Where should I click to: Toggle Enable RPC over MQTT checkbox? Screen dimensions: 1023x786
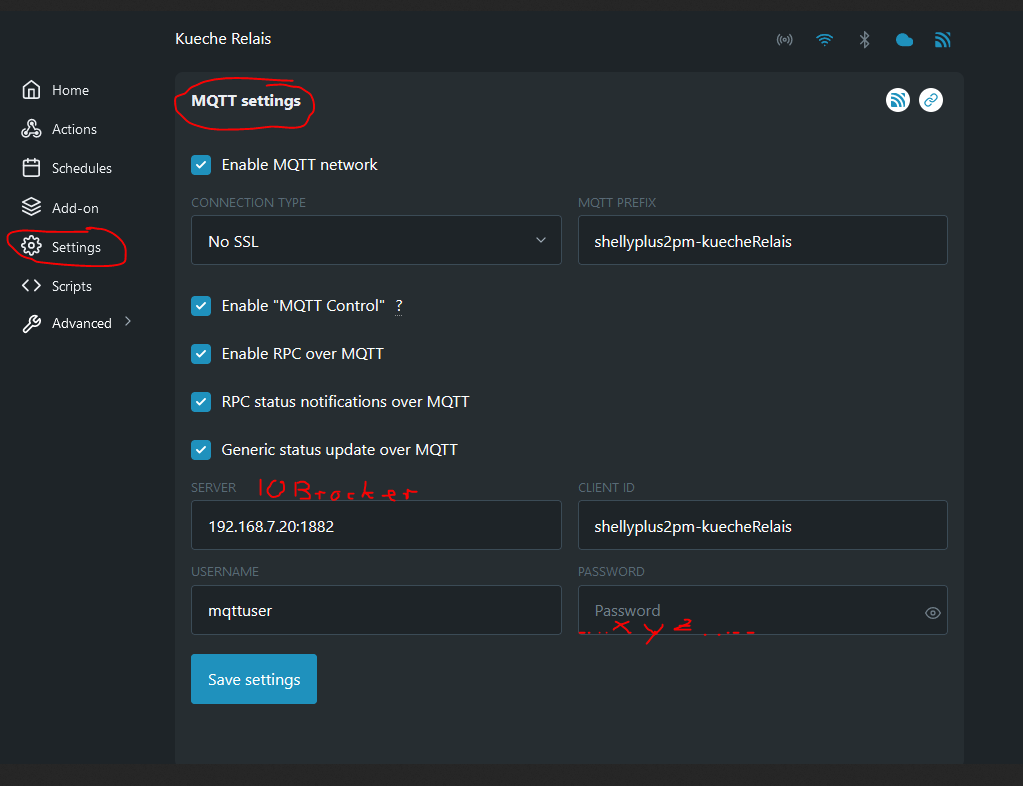point(201,354)
